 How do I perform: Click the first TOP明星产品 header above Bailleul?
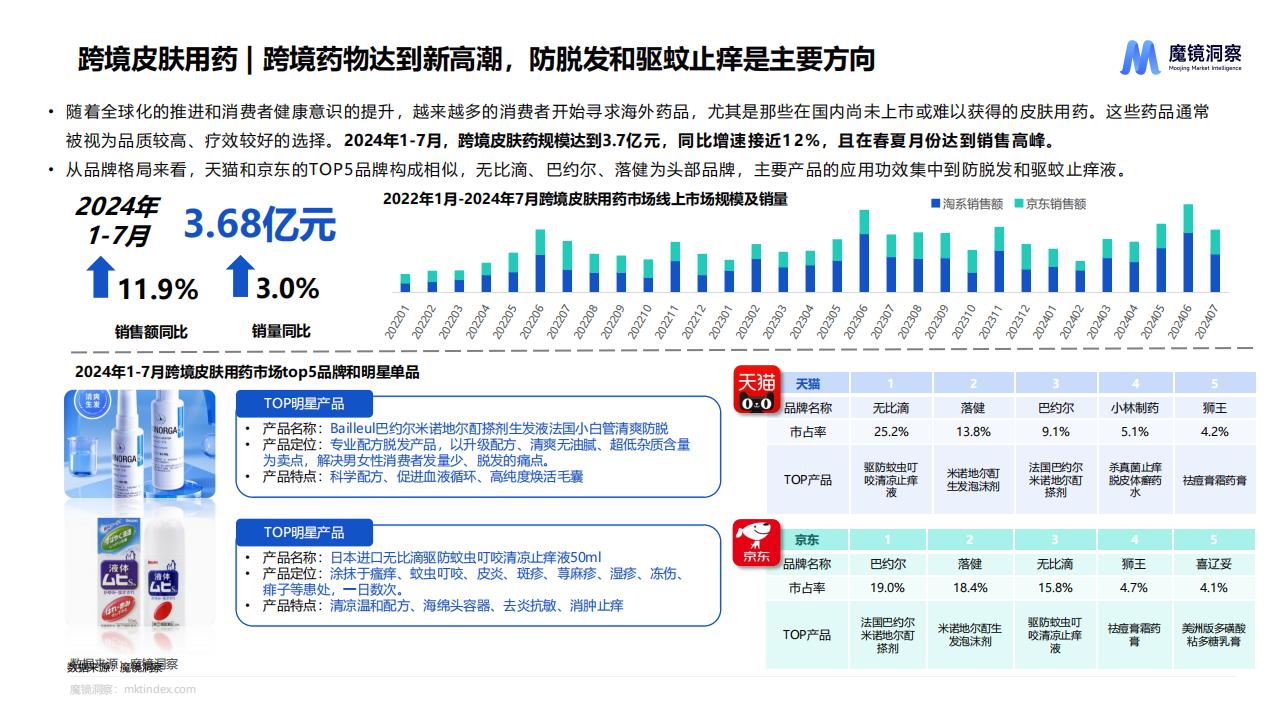(302, 404)
